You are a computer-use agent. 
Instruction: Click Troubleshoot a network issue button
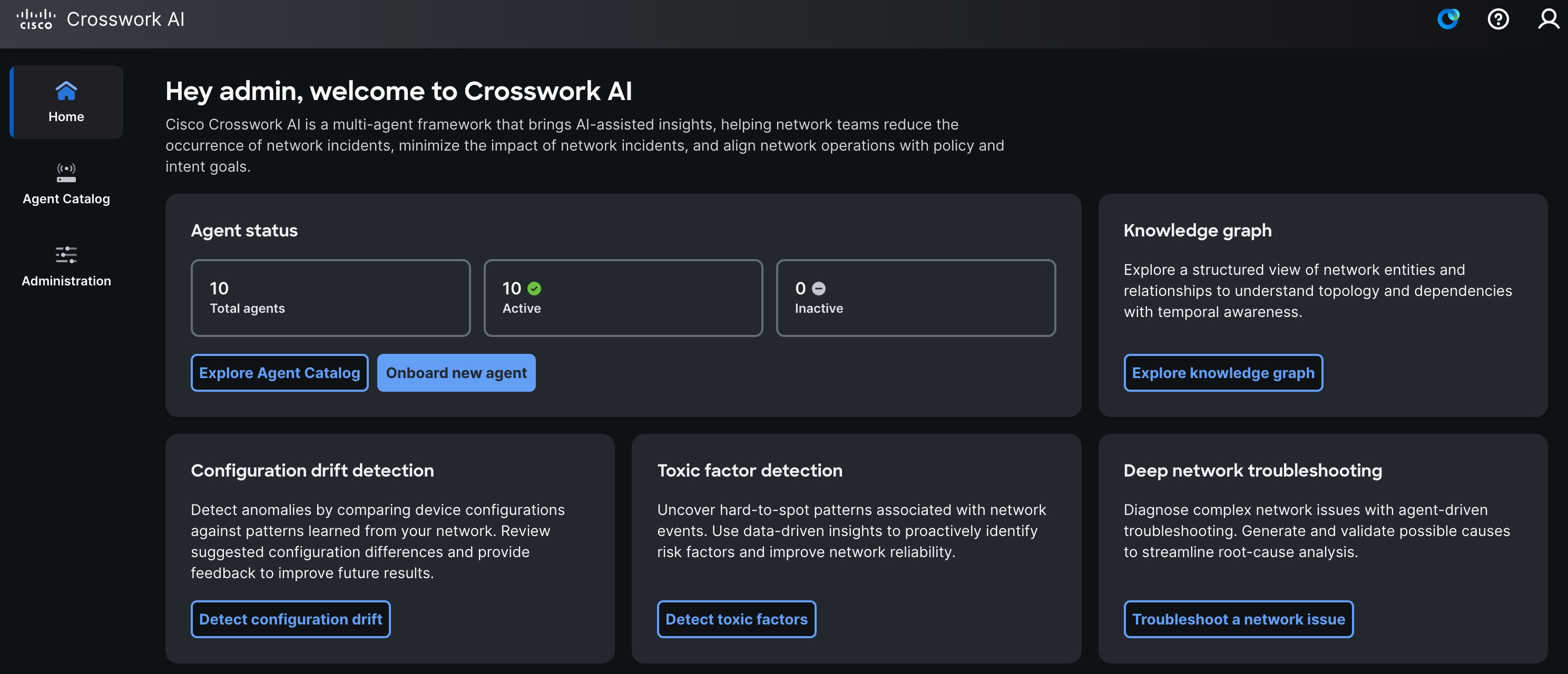(1238, 619)
